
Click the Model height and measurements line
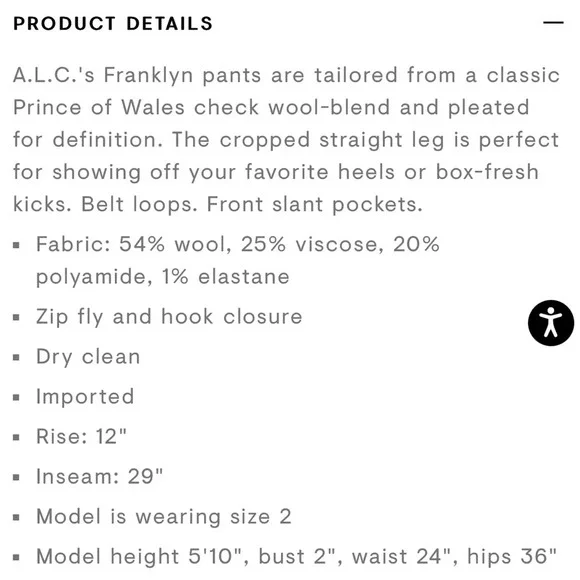[296, 556]
